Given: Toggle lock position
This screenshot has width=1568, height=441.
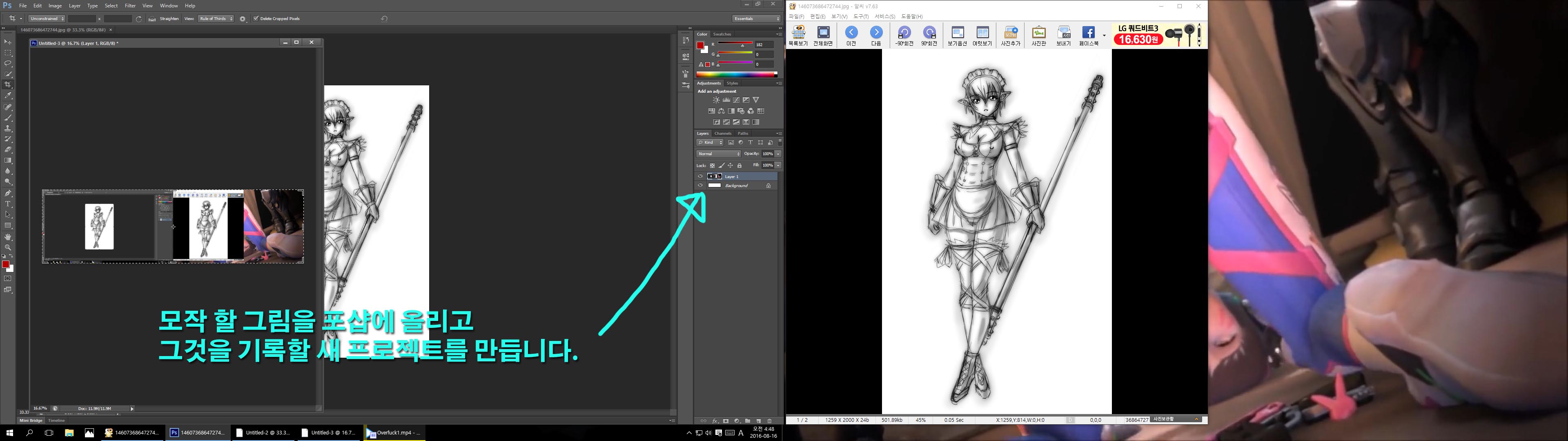Looking at the screenshot, I should click(x=731, y=166).
